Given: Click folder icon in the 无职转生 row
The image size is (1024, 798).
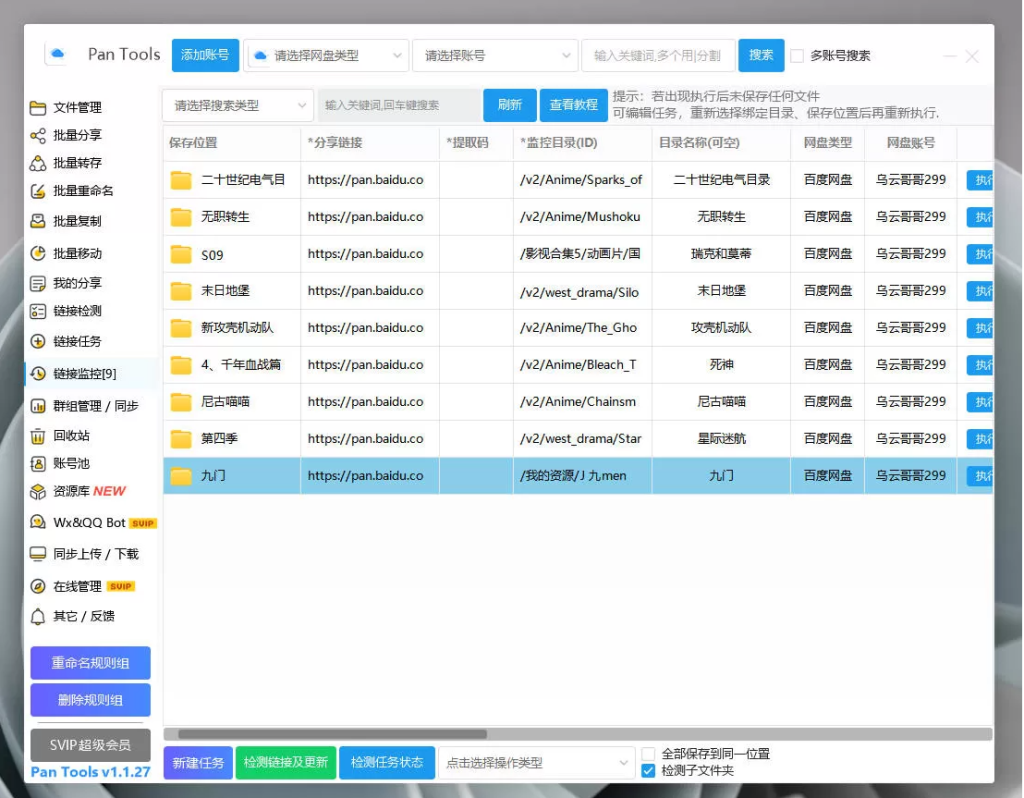Looking at the screenshot, I should [181, 217].
